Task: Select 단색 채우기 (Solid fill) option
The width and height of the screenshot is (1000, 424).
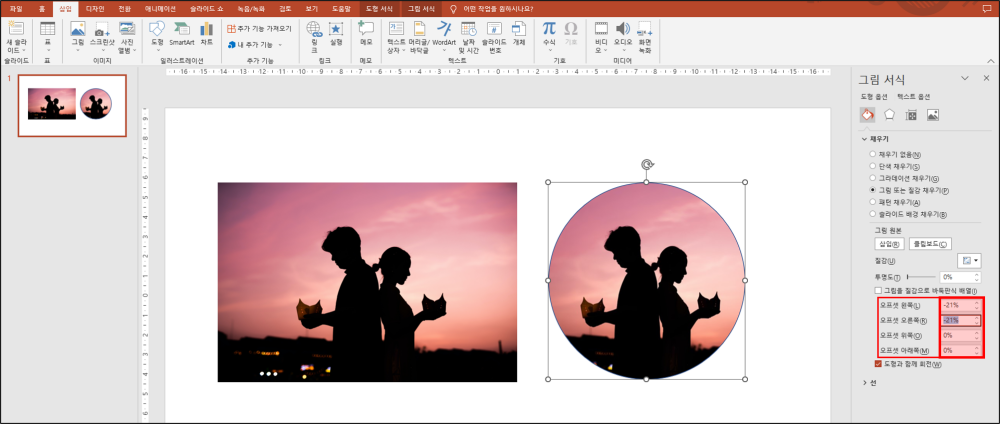Action: click(872, 166)
